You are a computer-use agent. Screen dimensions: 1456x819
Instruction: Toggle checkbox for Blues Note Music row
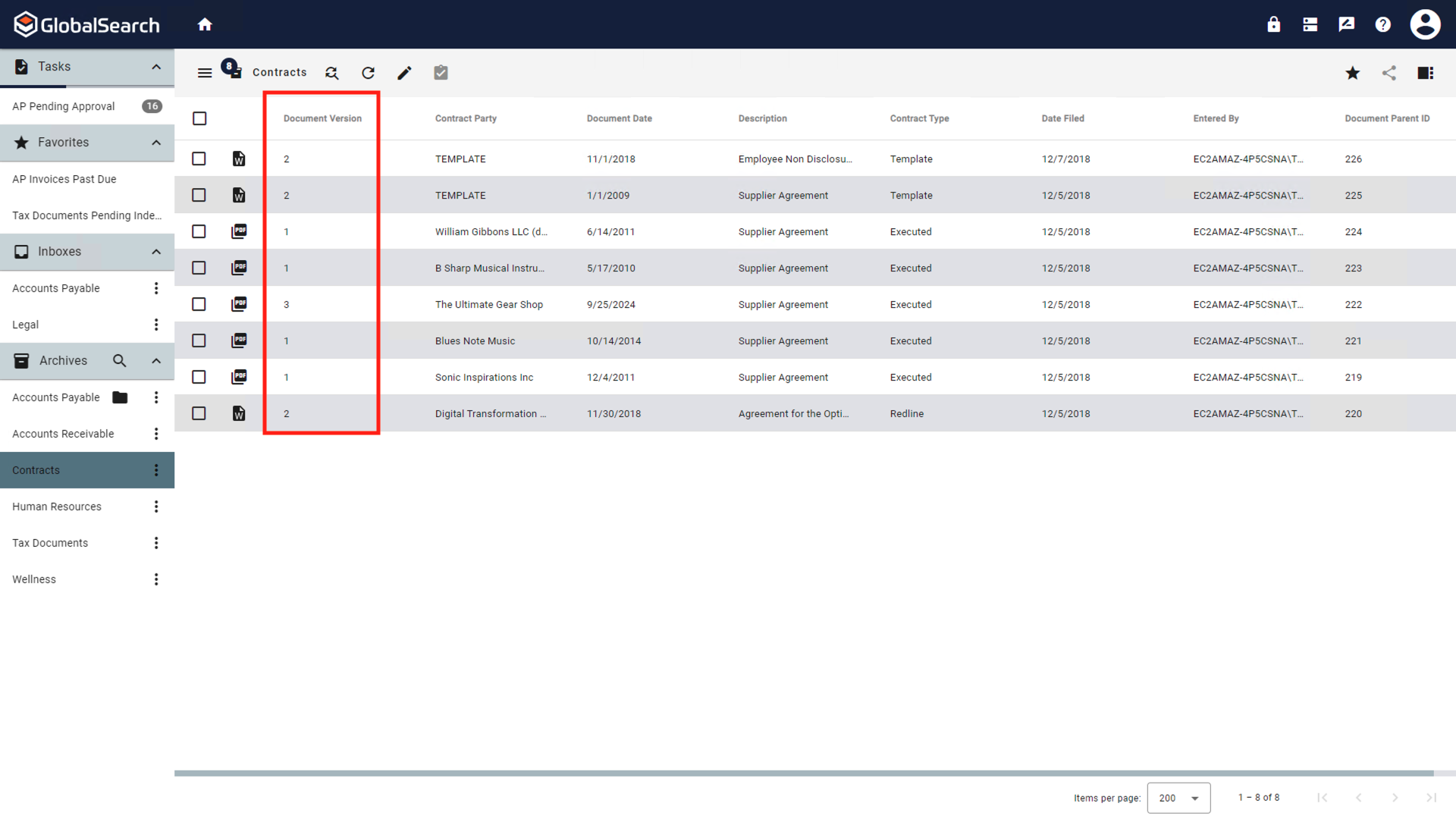point(199,341)
